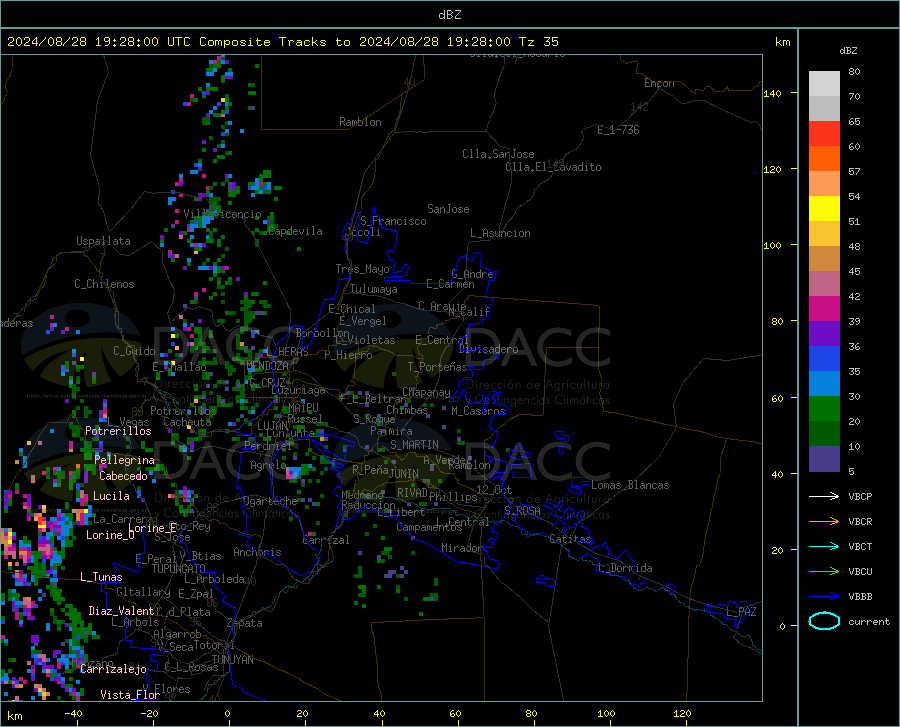900x727 pixels.
Task: Click the 'E_1-736' map label
Action: click(x=618, y=130)
